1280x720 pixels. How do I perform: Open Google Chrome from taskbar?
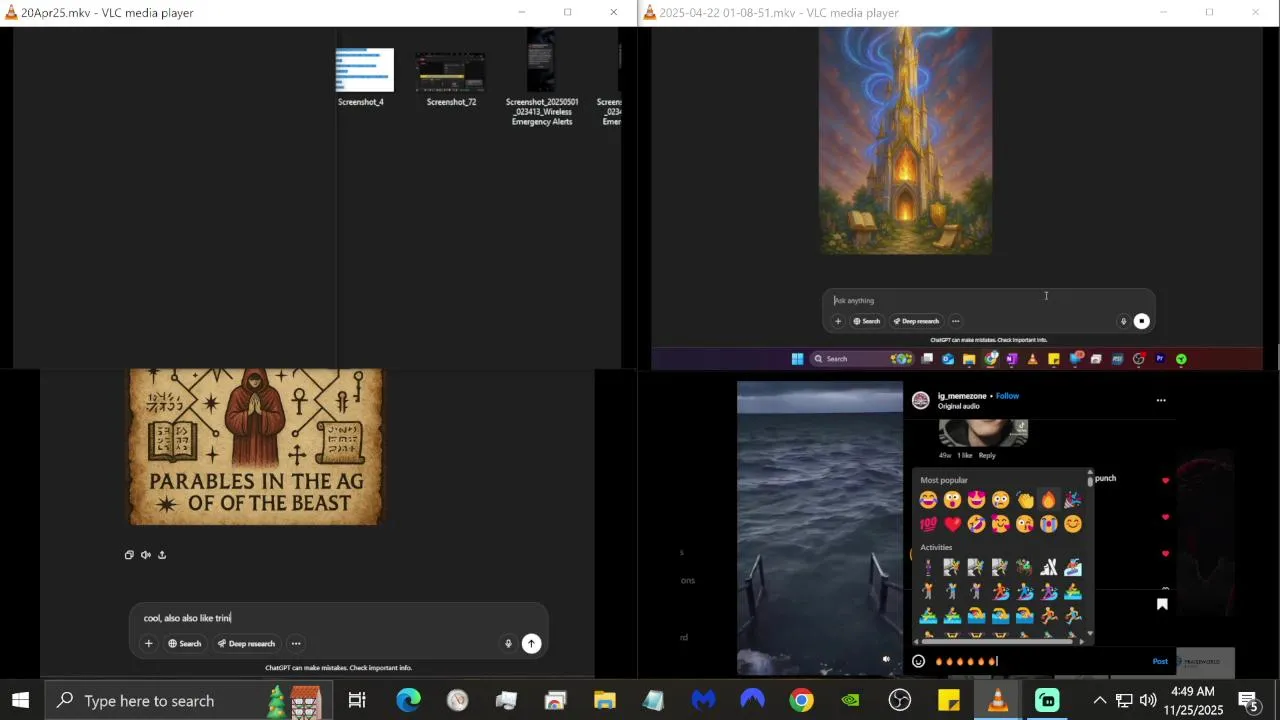(801, 701)
